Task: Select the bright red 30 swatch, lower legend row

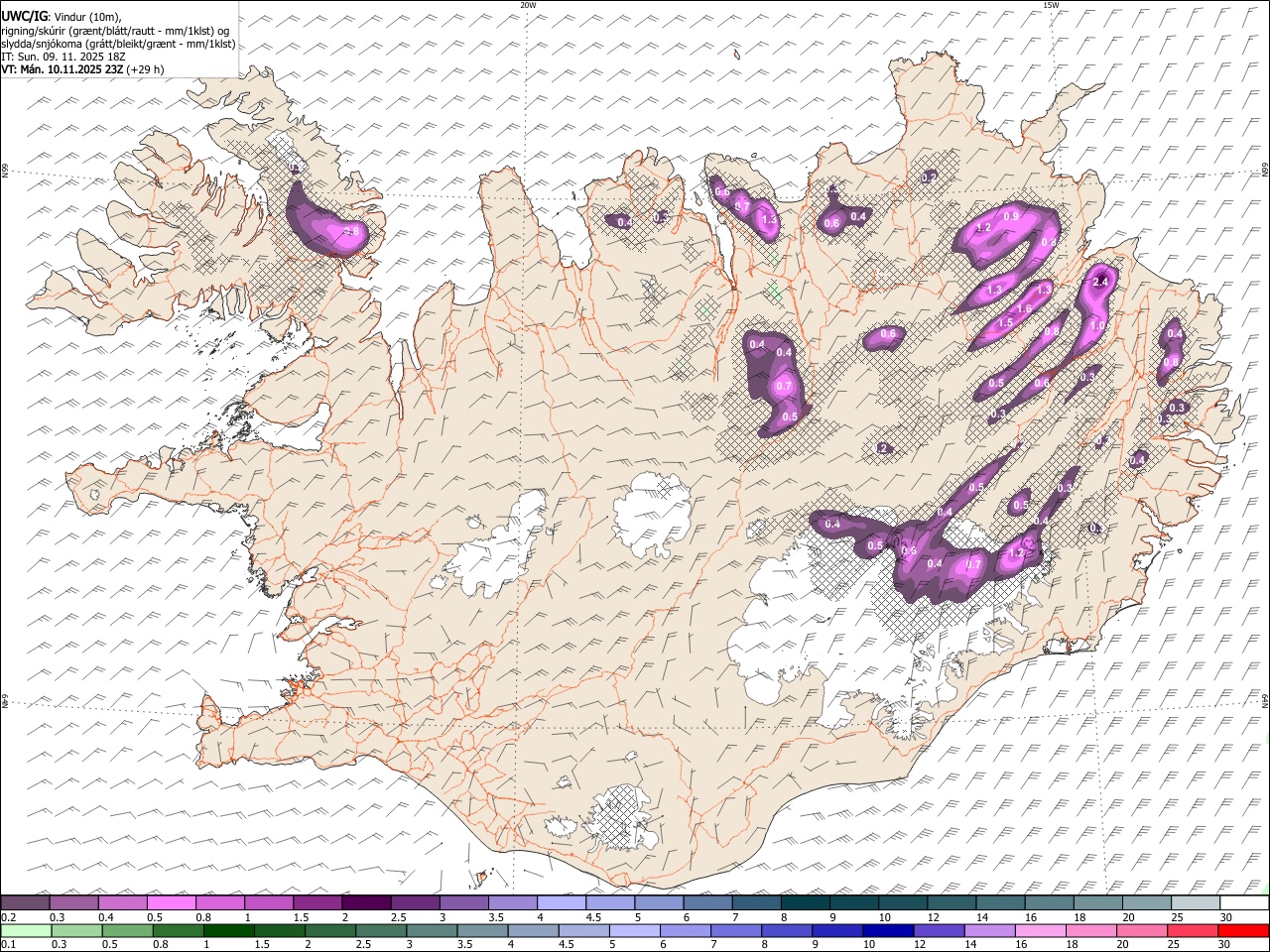Action: [1243, 931]
